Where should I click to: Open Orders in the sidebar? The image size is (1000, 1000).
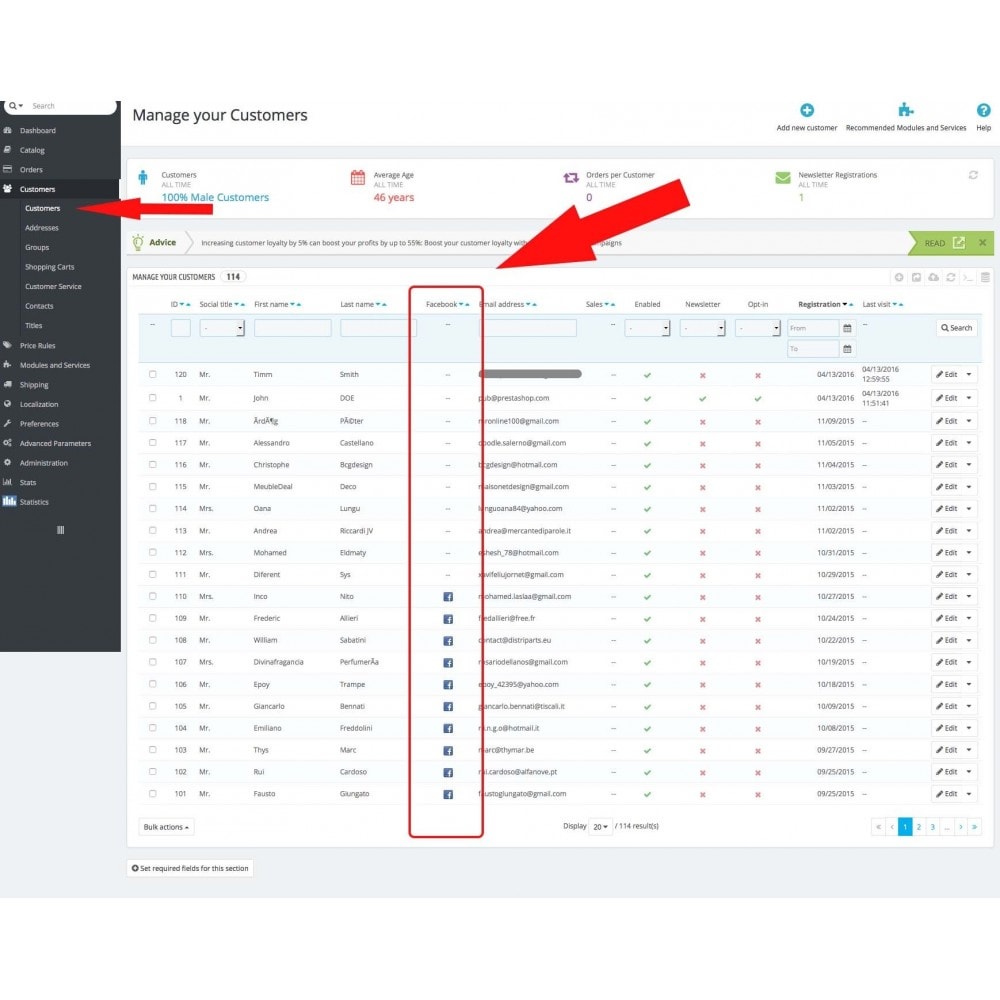click(x=31, y=170)
